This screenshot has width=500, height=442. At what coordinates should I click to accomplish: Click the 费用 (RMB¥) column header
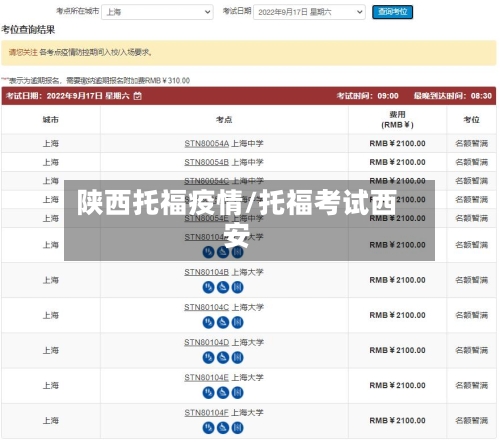(x=397, y=120)
